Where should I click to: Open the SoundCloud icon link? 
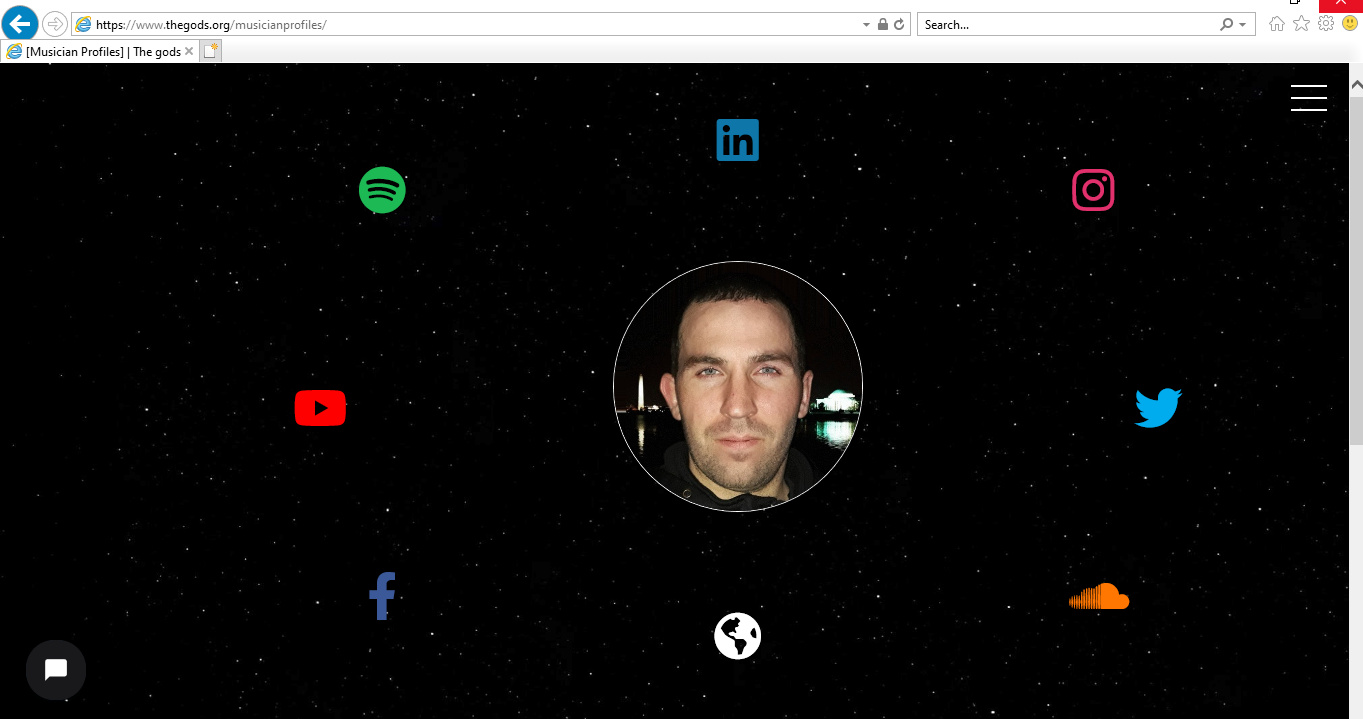coord(1099,596)
